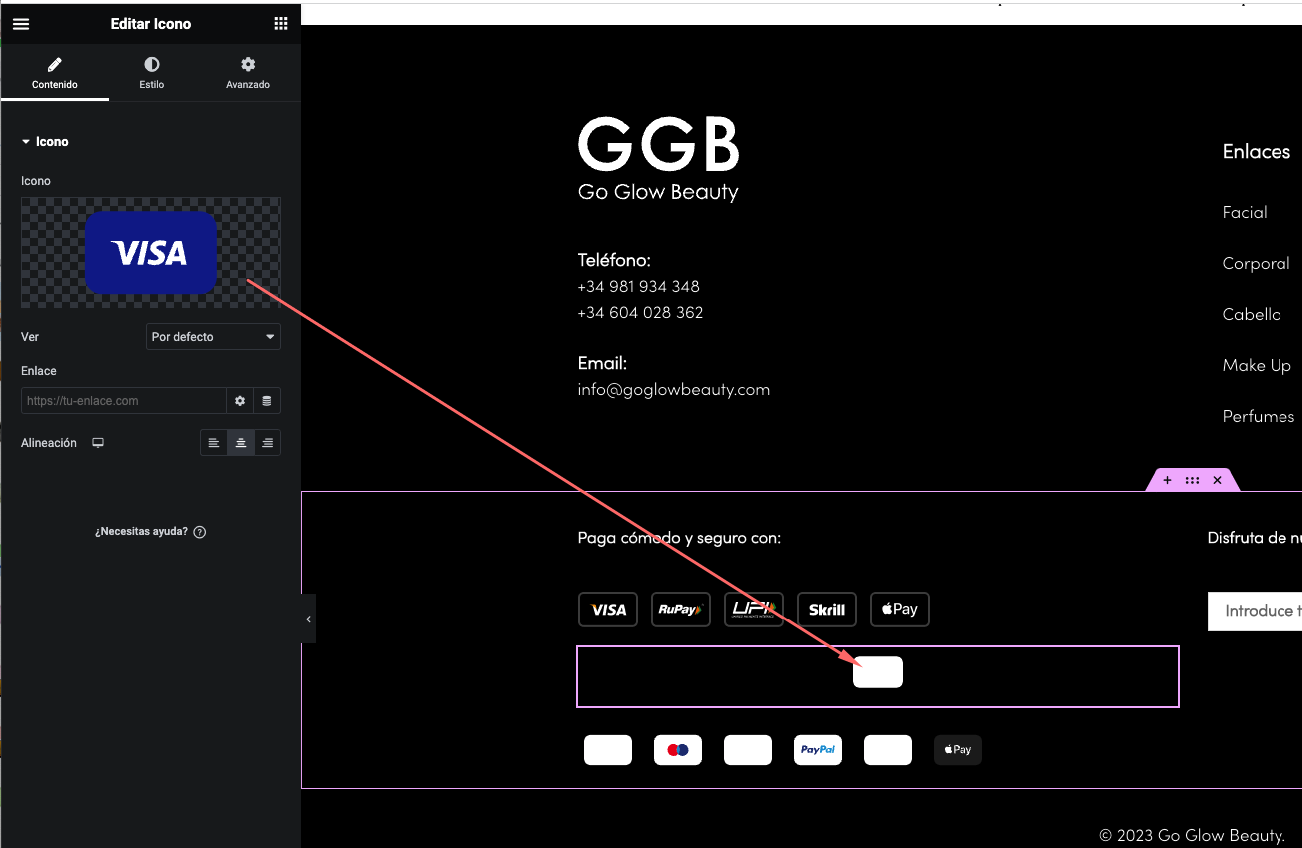Image resolution: width=1302 pixels, height=848 pixels.
Task: Click the help question mark icon
Action: pyautogui.click(x=200, y=532)
